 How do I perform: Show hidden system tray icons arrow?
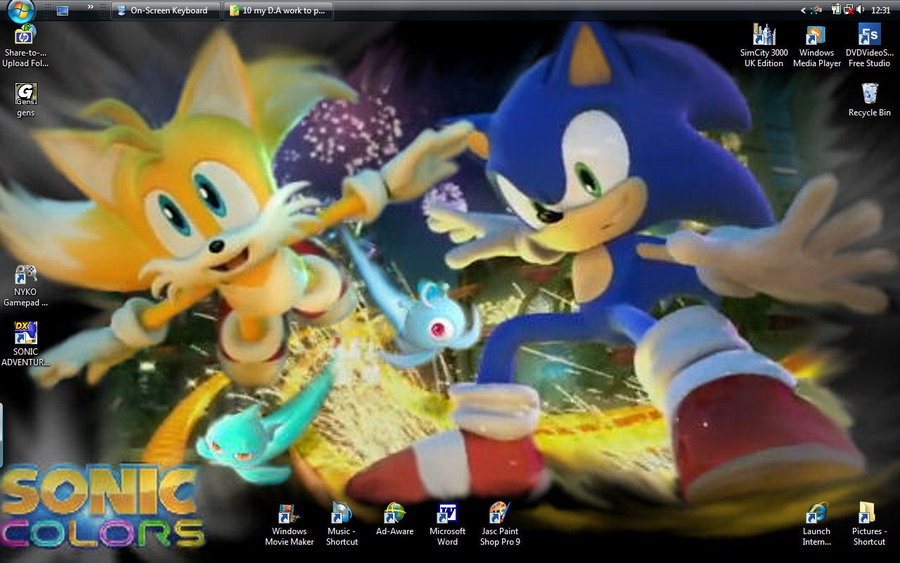pos(803,10)
